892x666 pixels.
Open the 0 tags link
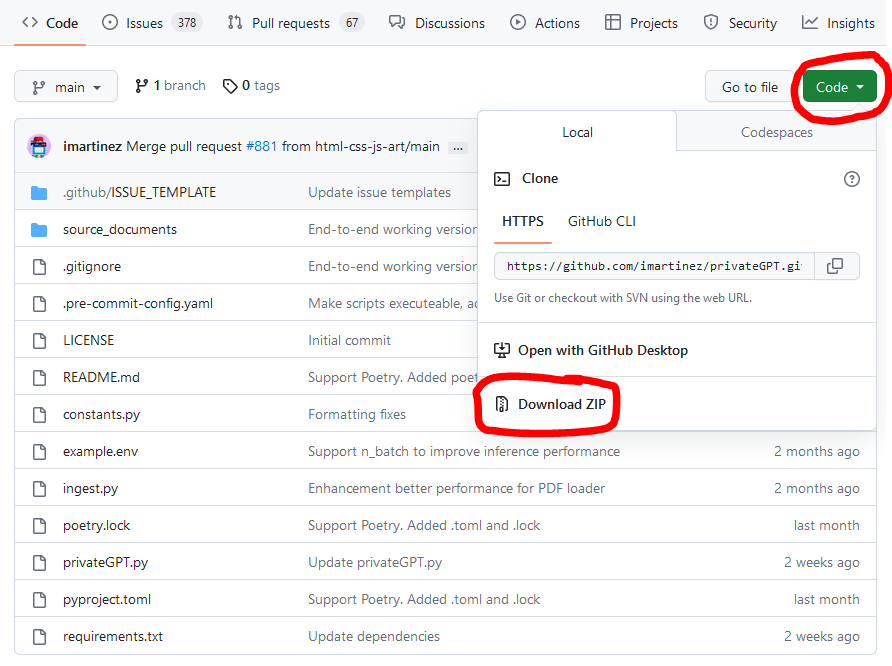click(252, 86)
